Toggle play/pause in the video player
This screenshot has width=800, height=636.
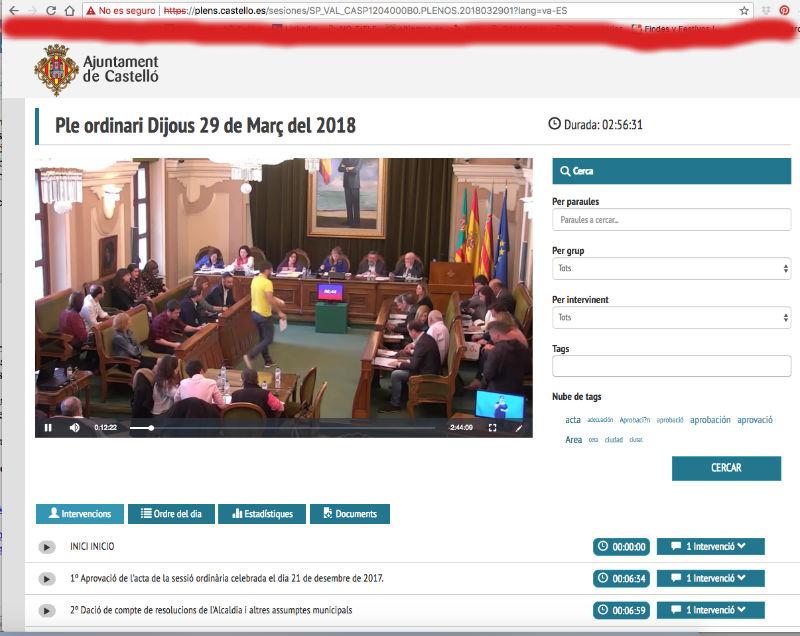(48, 428)
